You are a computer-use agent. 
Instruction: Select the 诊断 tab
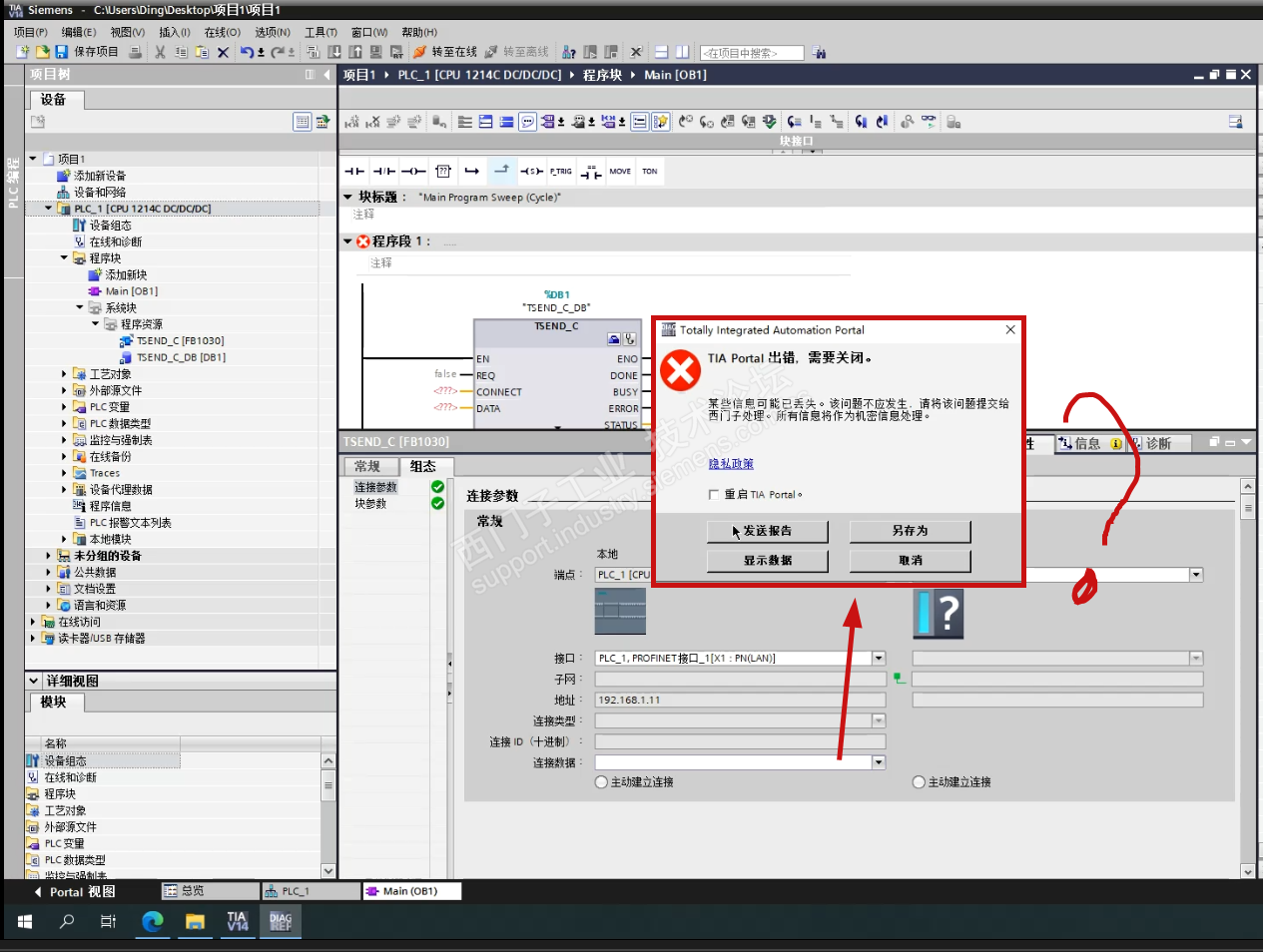pyautogui.click(x=1158, y=444)
